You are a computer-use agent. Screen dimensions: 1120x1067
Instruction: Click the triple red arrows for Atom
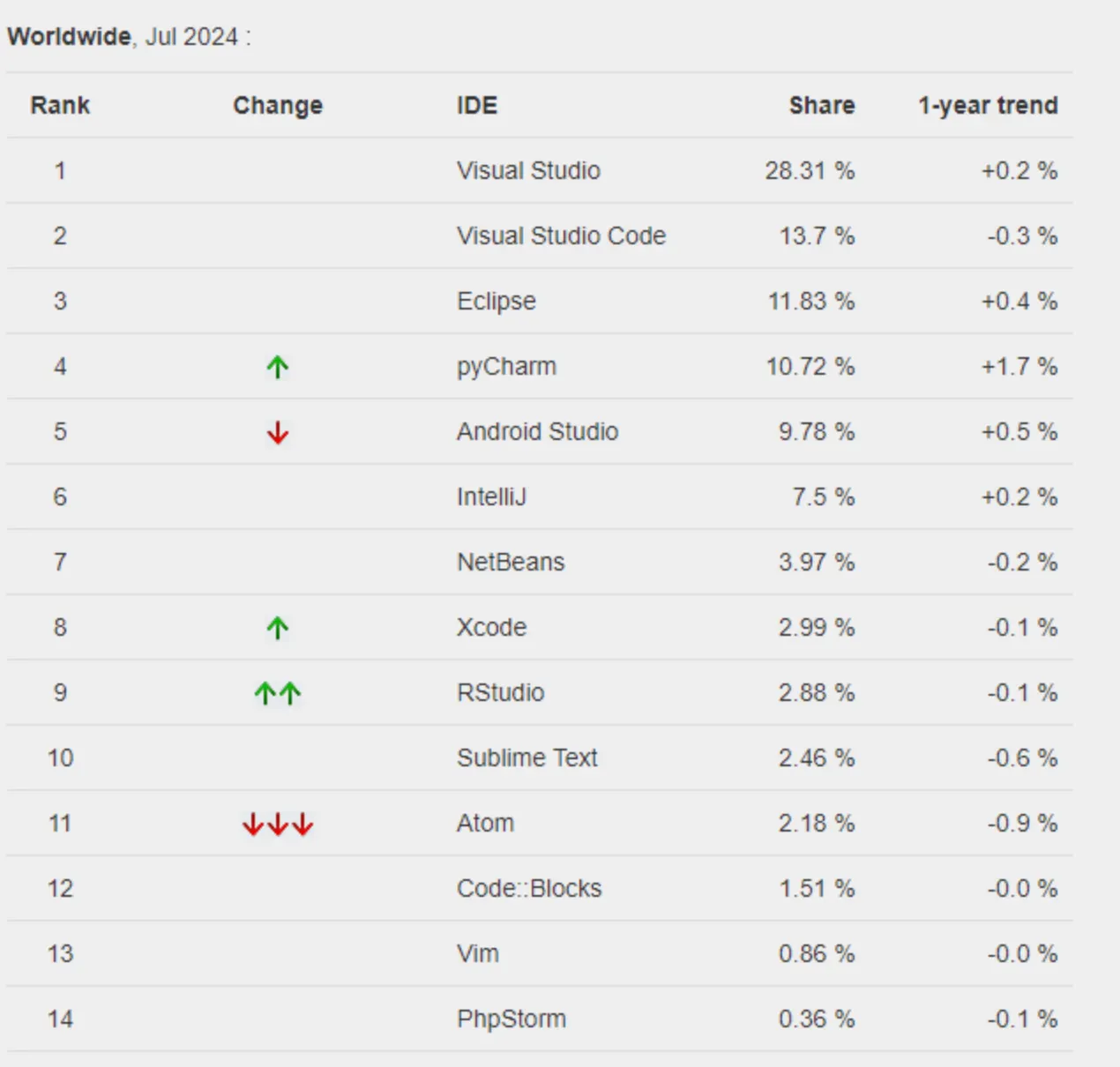[x=278, y=824]
